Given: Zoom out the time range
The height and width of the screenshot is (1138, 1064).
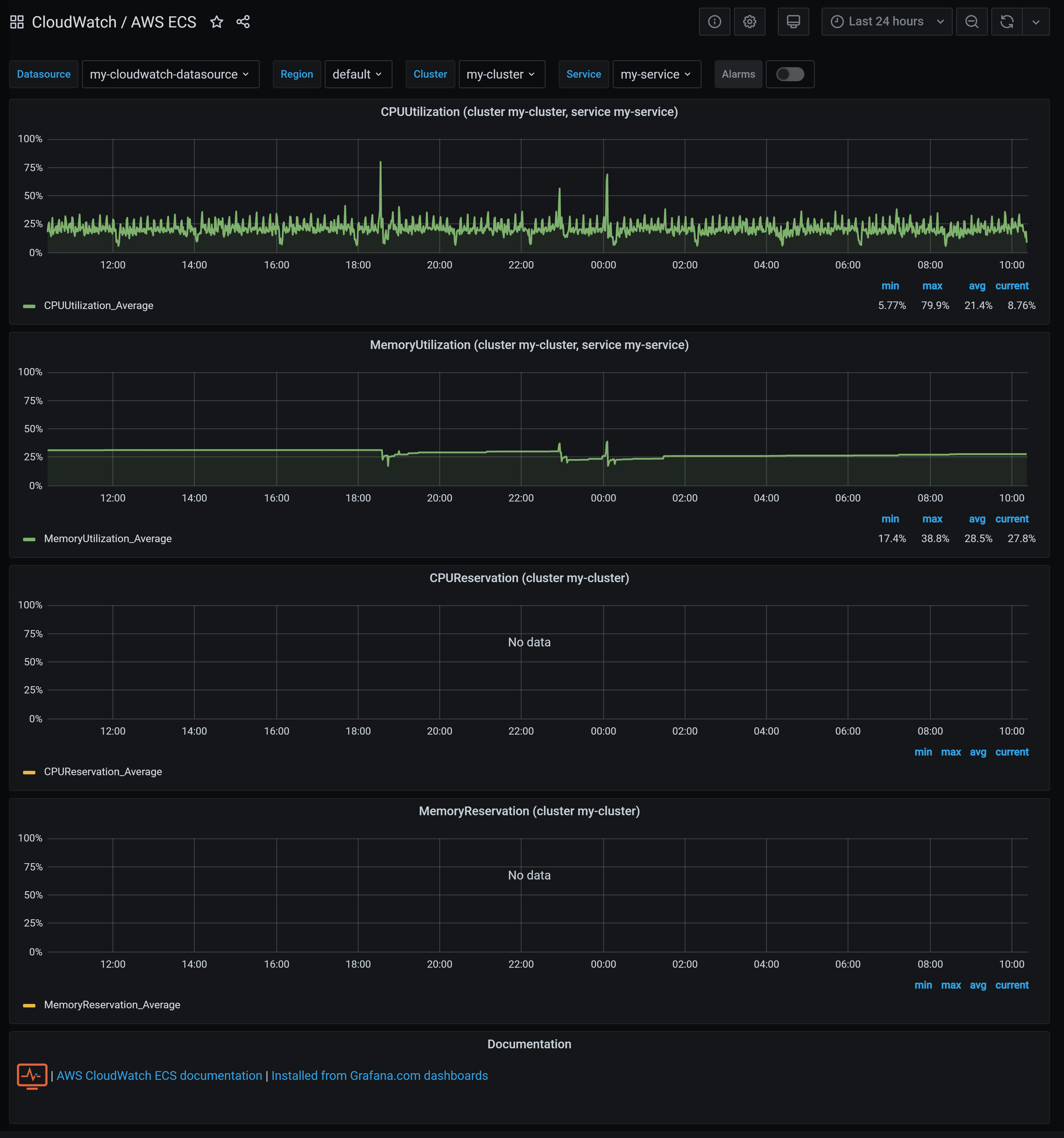Looking at the screenshot, I should [x=972, y=22].
